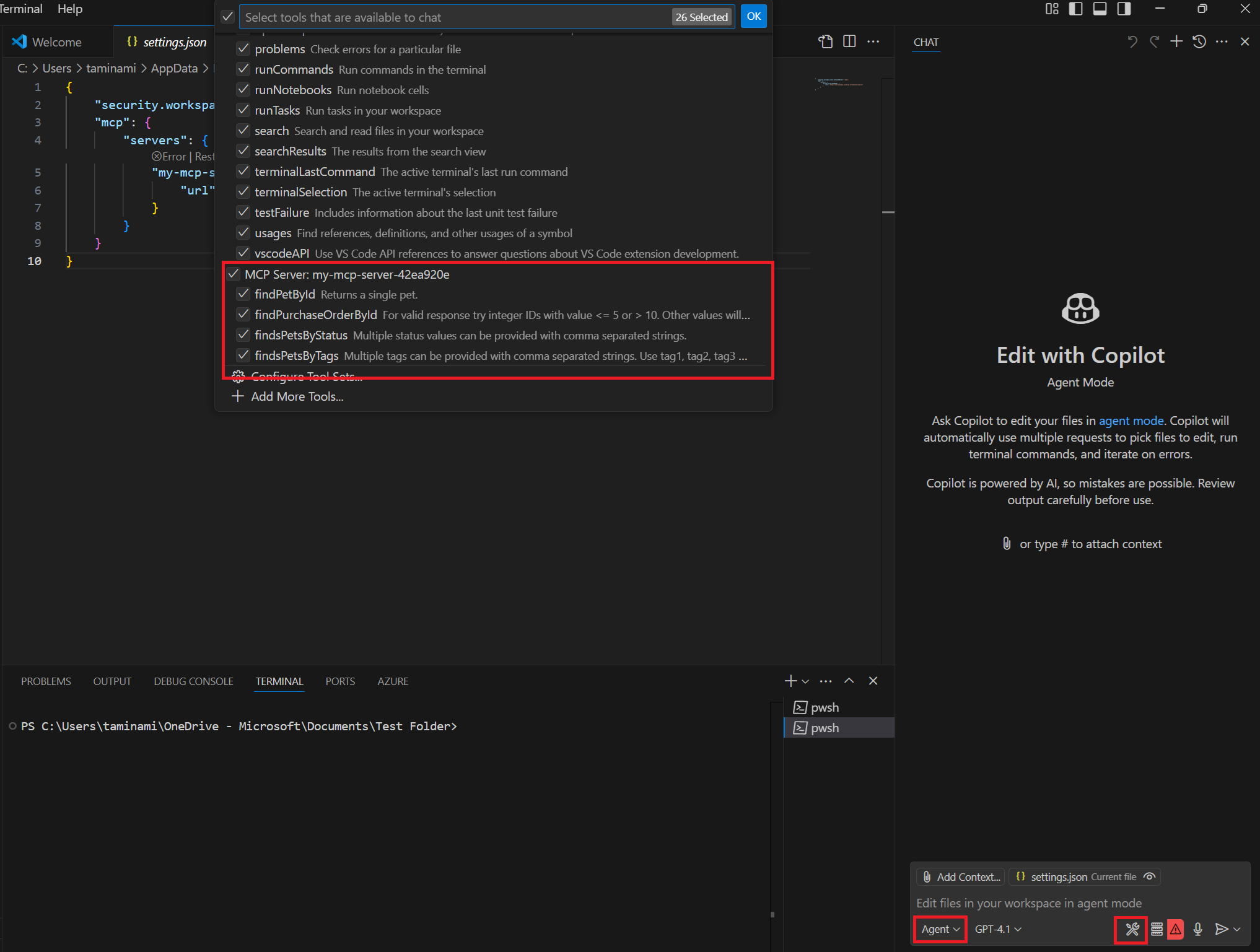Open the Agent mode dropdown
This screenshot has width=1260, height=952.
coord(940,928)
